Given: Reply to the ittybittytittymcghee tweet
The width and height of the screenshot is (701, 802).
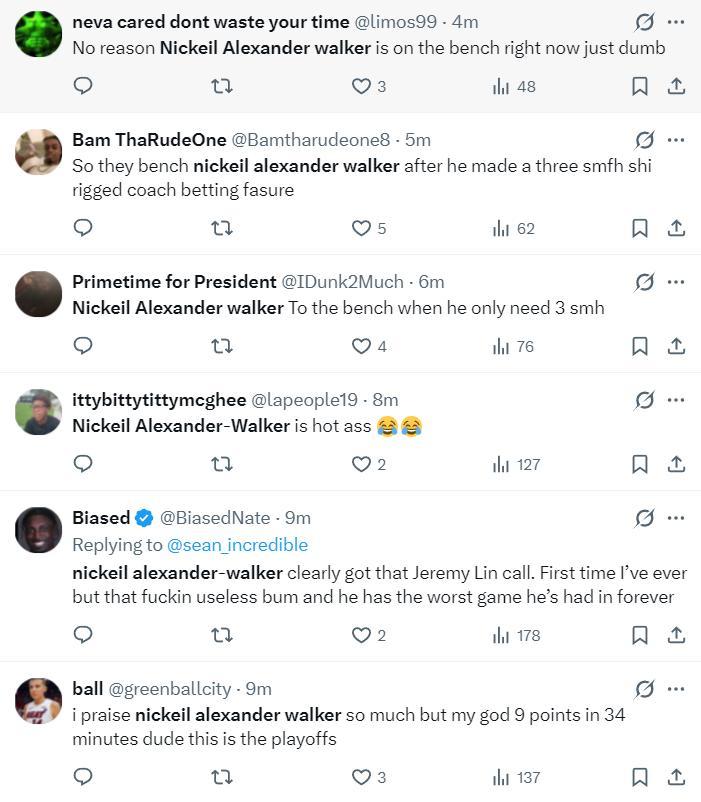Looking at the screenshot, I should [x=84, y=464].
